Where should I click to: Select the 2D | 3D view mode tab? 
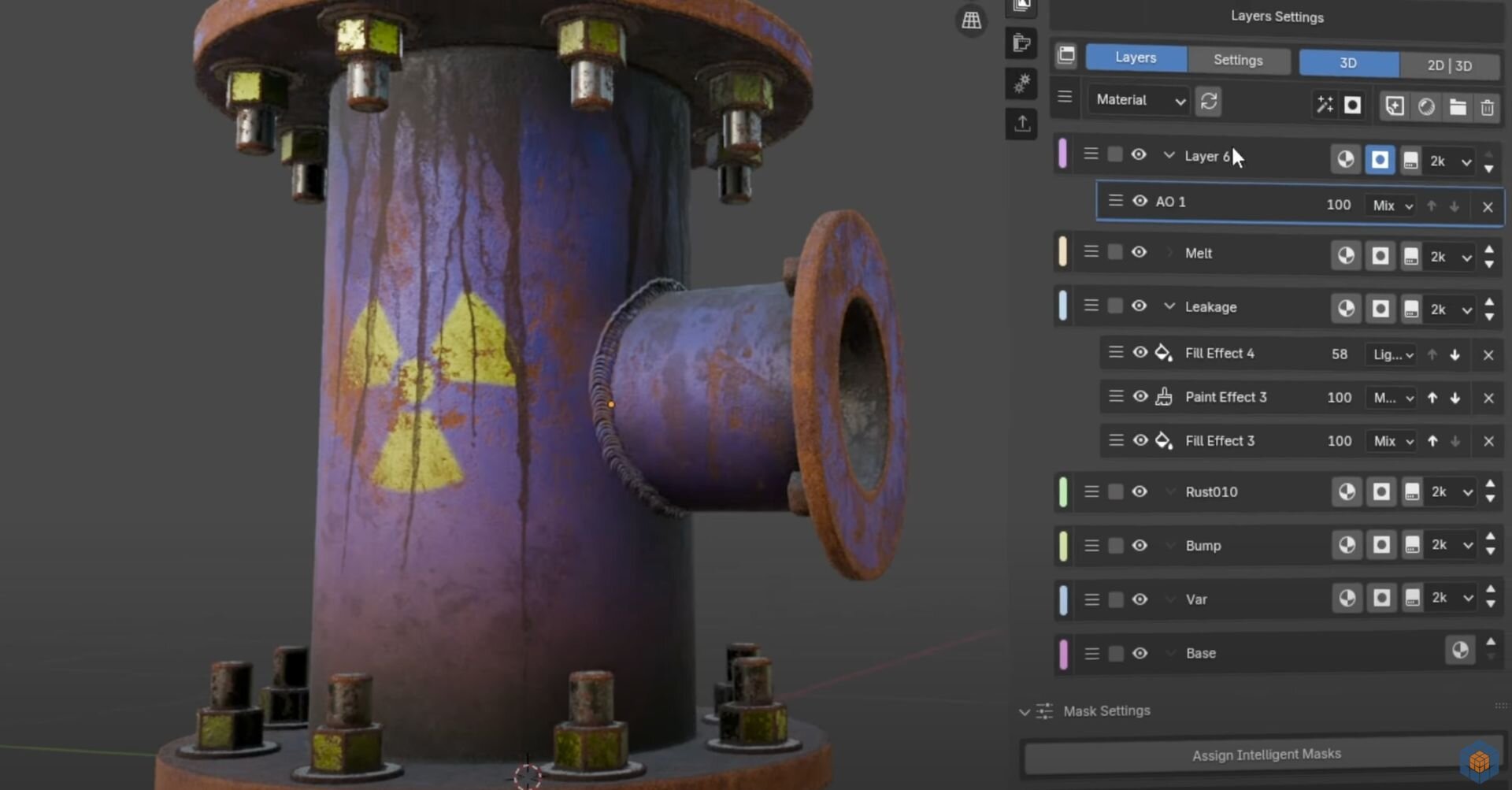pyautogui.click(x=1449, y=65)
